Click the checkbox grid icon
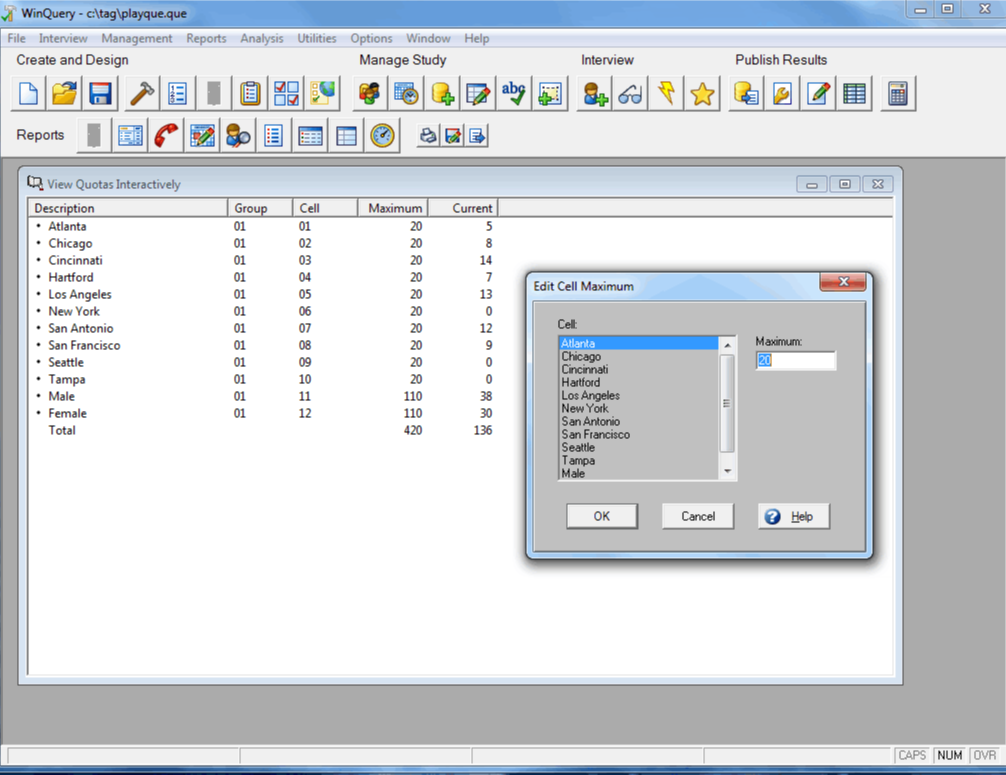The width and height of the screenshot is (1006, 775). coord(286,94)
